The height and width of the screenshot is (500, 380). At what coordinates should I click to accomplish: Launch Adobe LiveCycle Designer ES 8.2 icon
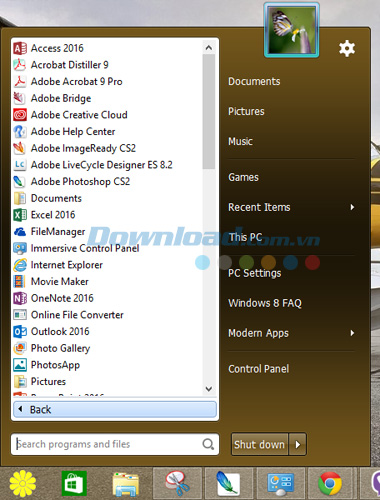[x=20, y=165]
